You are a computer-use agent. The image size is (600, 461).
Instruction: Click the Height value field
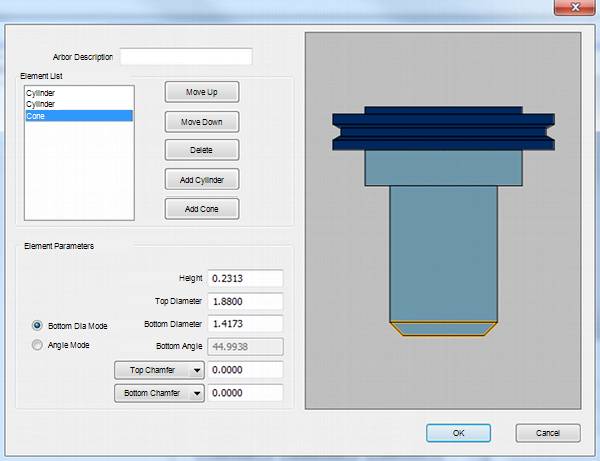[x=245, y=278]
